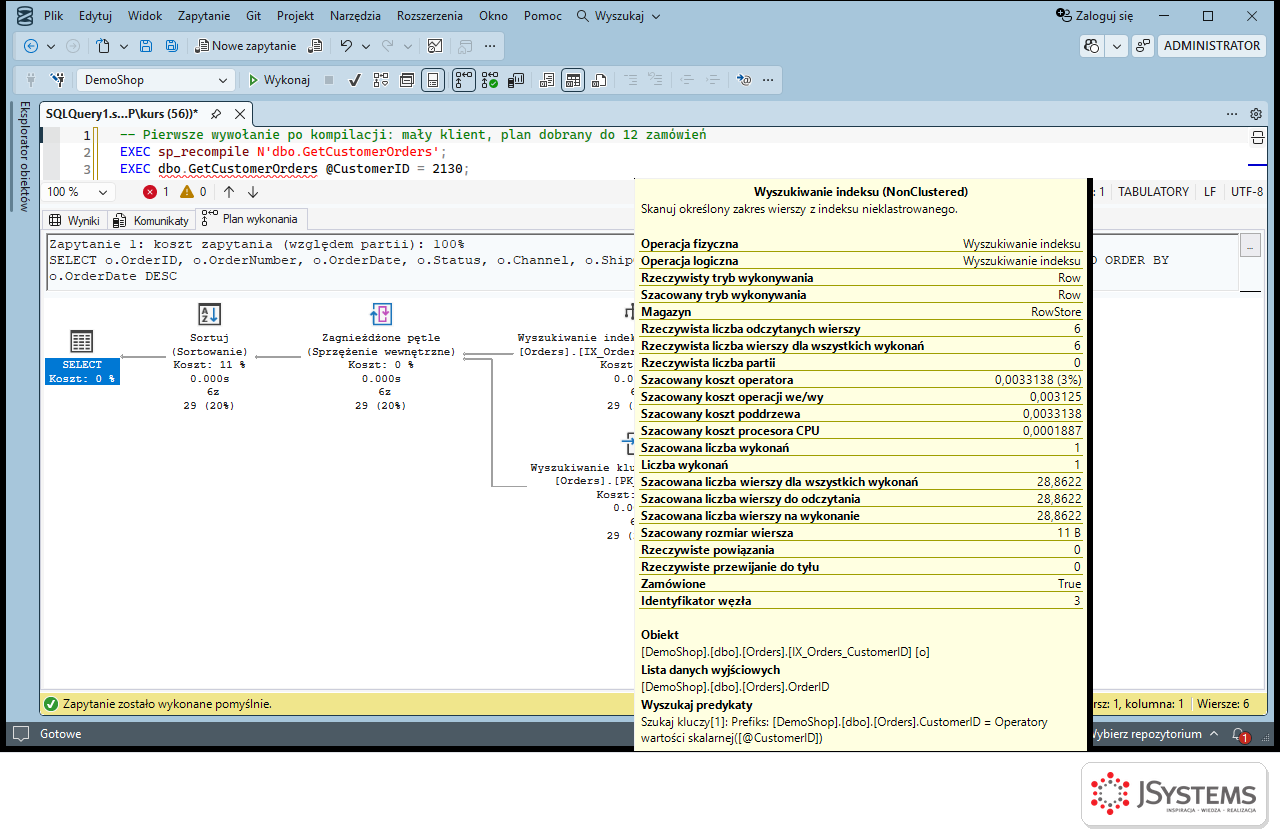Image resolution: width=1280 pixels, height=835 pixels.
Task: Click the Nowe zapytanie button
Action: pyautogui.click(x=246, y=46)
